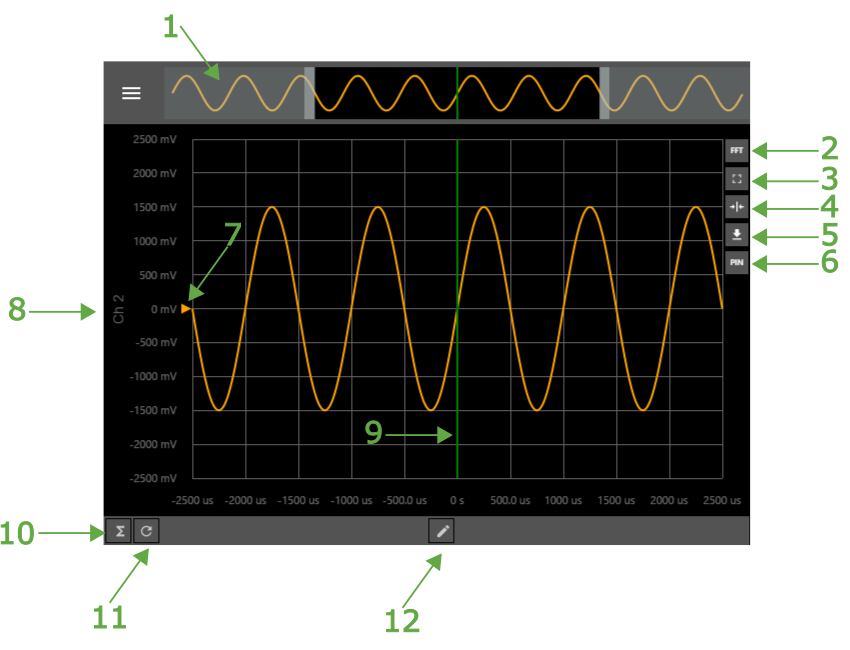
Task: Click the 1500 us time label
Action: tap(616, 500)
